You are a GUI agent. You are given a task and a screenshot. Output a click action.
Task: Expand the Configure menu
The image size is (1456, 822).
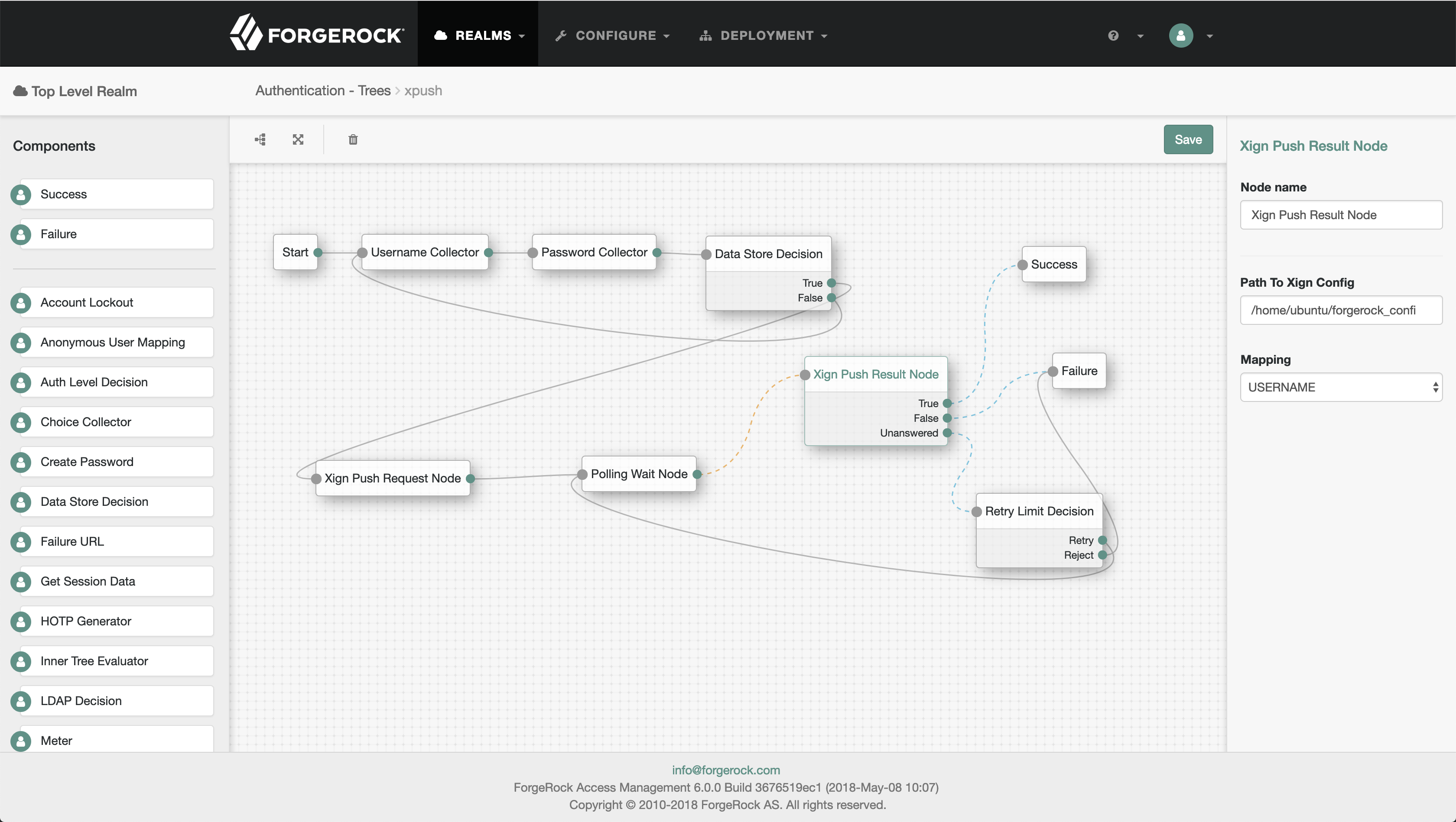[613, 36]
